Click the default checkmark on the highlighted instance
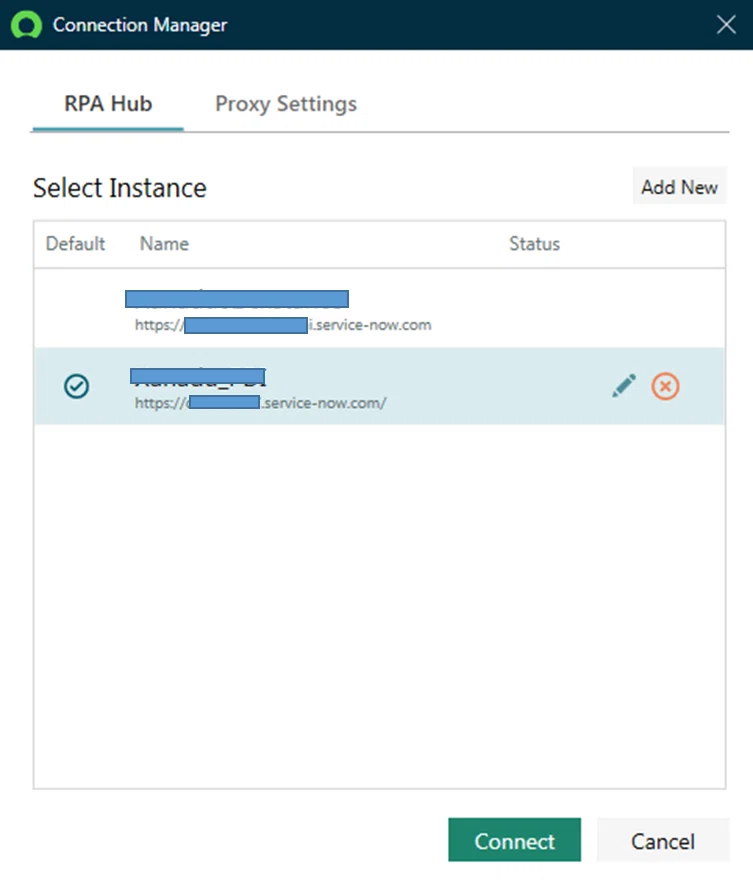This screenshot has width=753, height=896. (76, 386)
